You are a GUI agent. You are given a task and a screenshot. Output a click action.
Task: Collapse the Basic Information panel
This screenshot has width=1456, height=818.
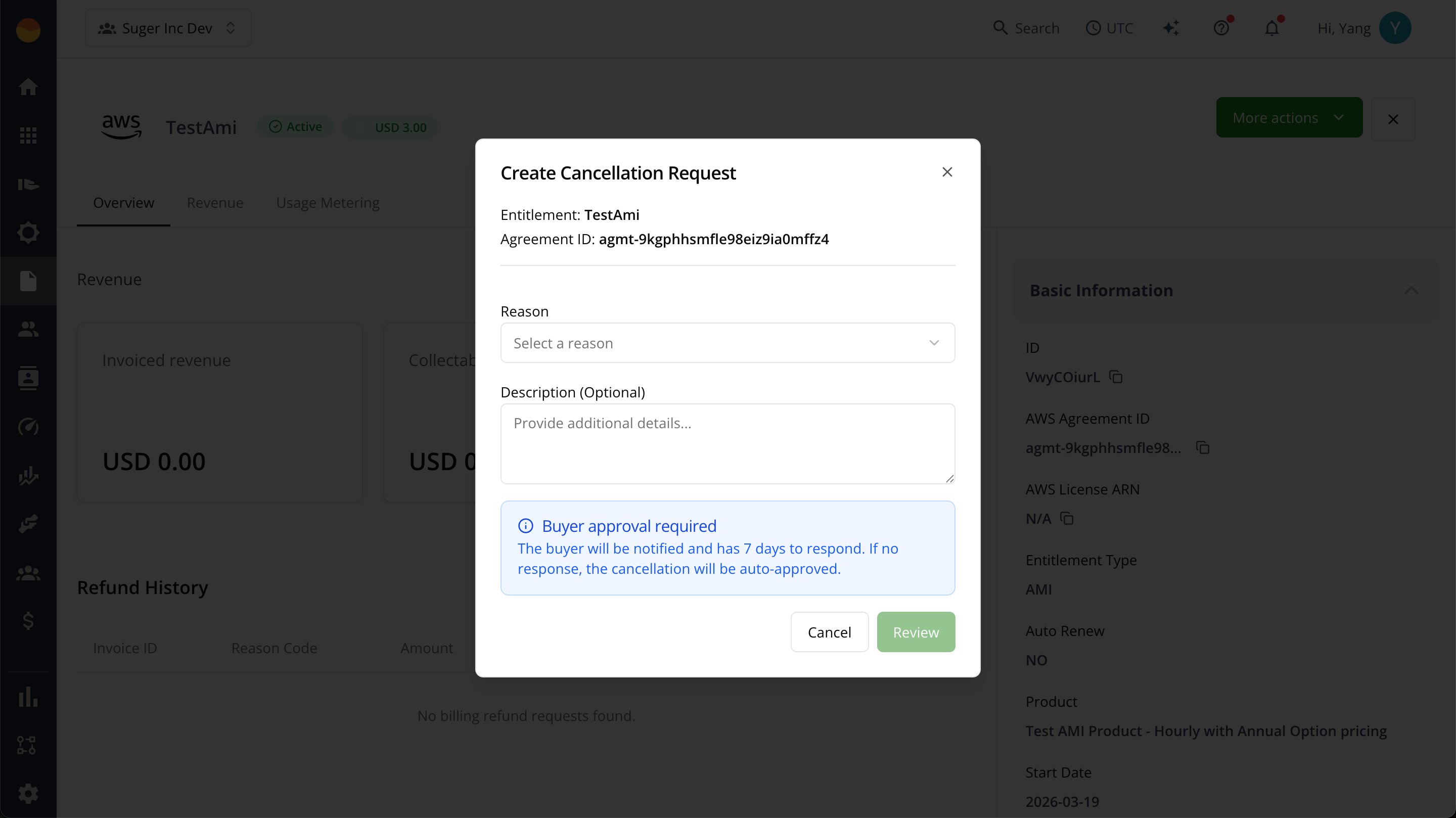point(1412,291)
